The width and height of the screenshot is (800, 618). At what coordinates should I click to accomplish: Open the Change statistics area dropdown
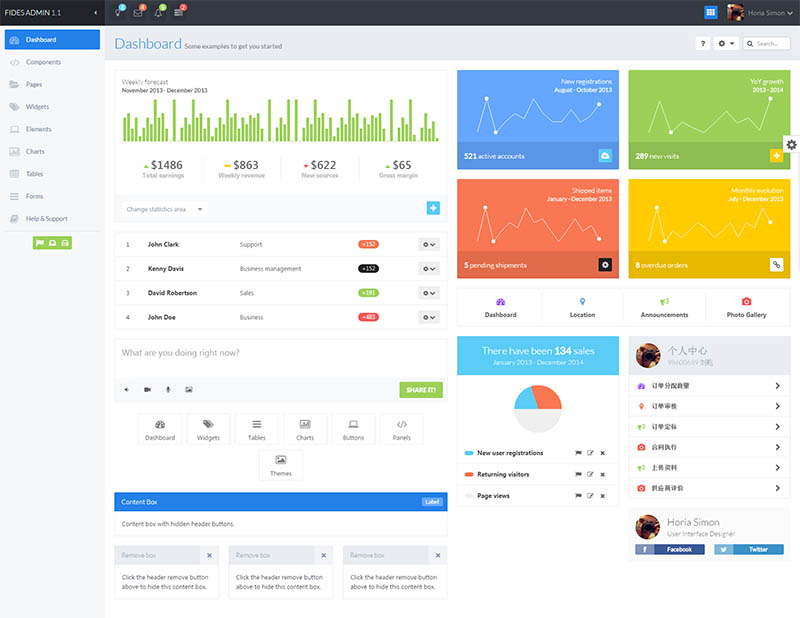coord(165,209)
